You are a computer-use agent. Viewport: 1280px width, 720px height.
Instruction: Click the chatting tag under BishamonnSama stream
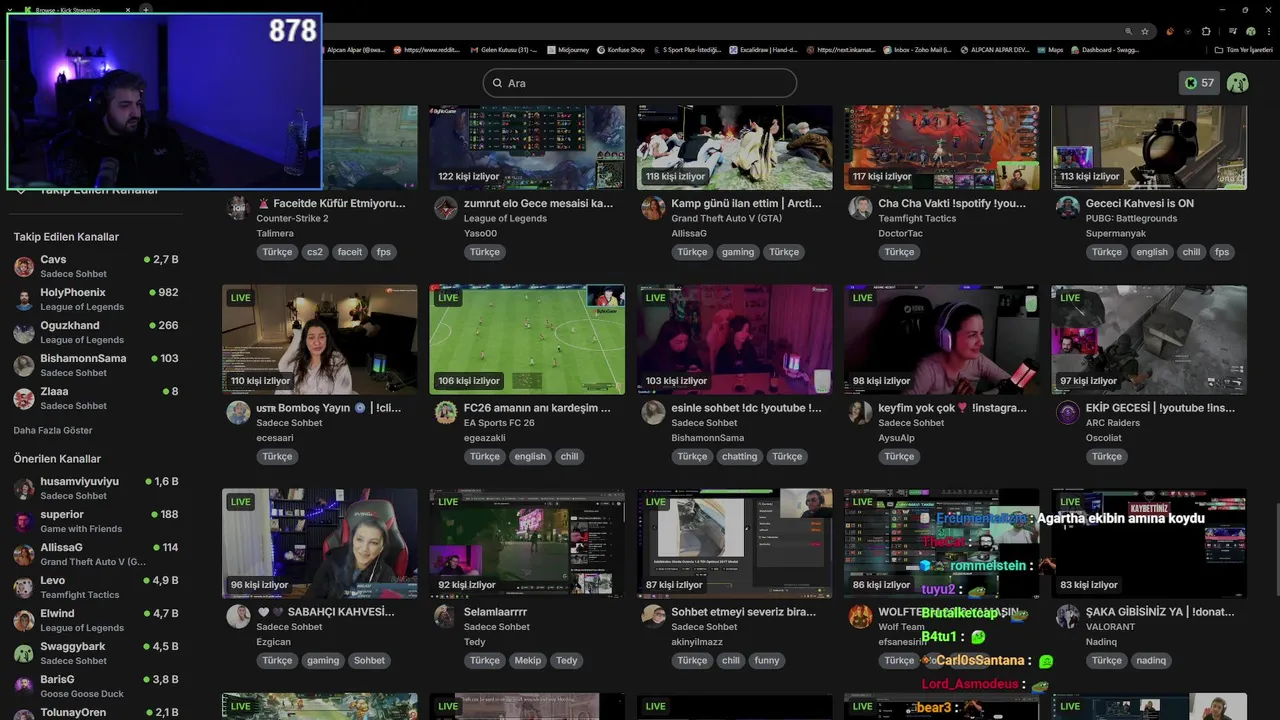tap(740, 456)
